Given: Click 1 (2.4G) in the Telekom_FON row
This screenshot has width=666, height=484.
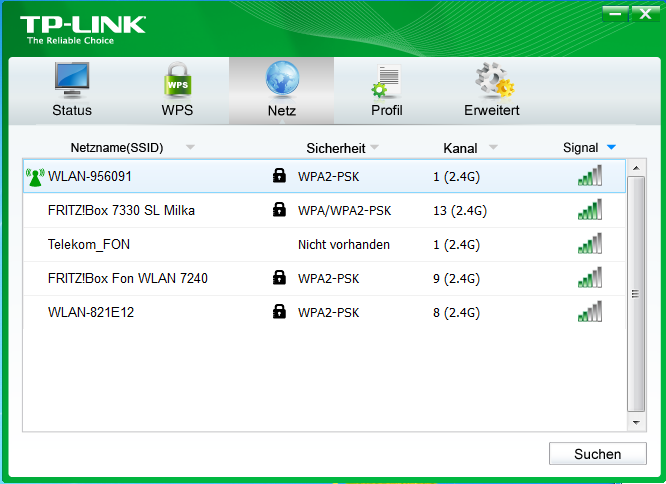Looking at the screenshot, I should (457, 245).
